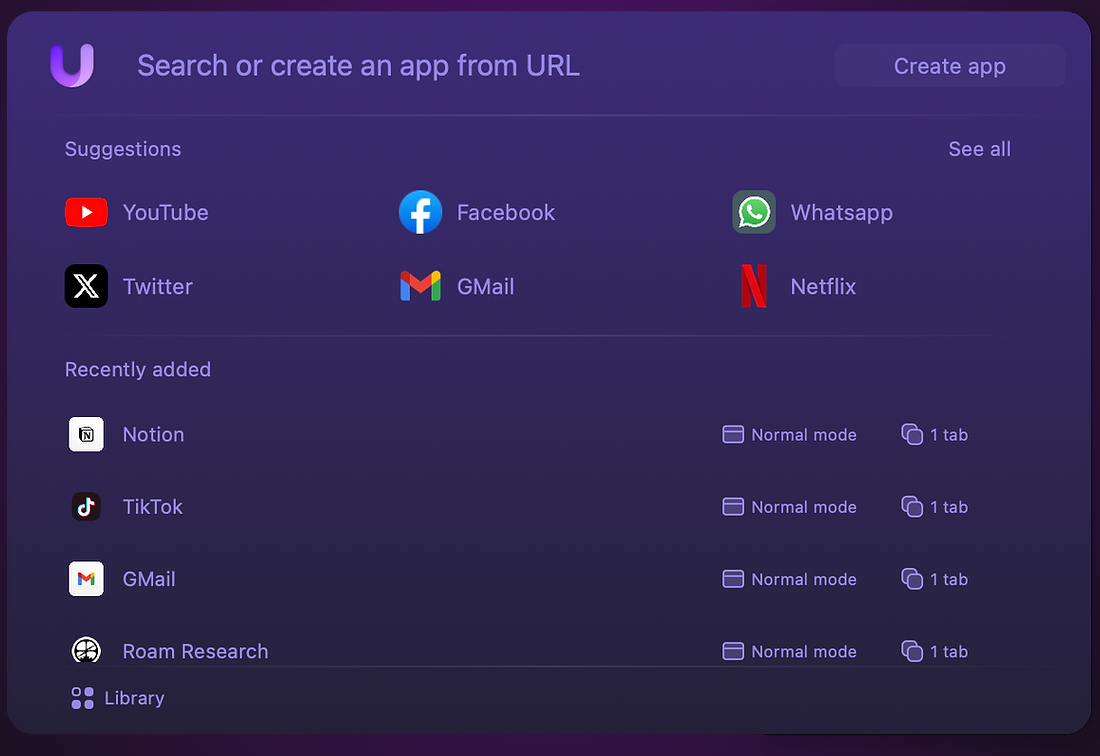Click the Roam Research app icon
Viewport: 1100px width, 756px height.
pyautogui.click(x=86, y=651)
